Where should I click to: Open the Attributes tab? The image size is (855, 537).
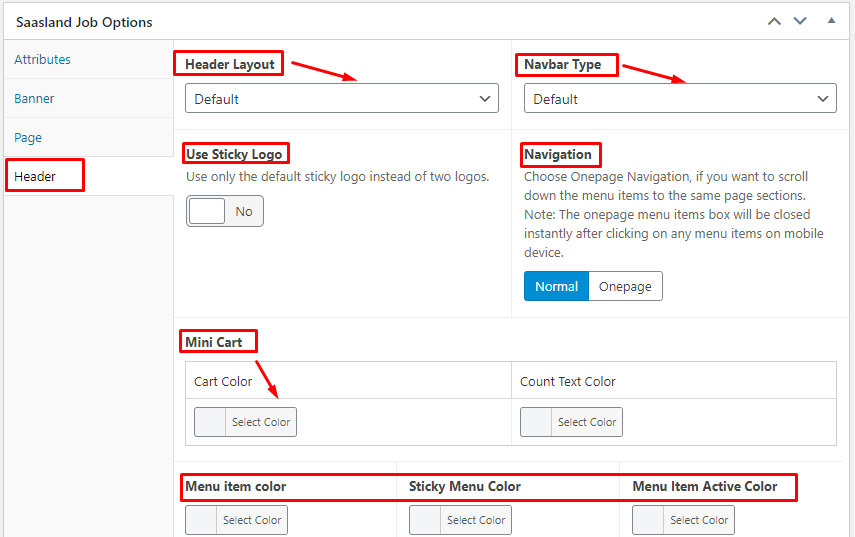pyautogui.click(x=43, y=59)
